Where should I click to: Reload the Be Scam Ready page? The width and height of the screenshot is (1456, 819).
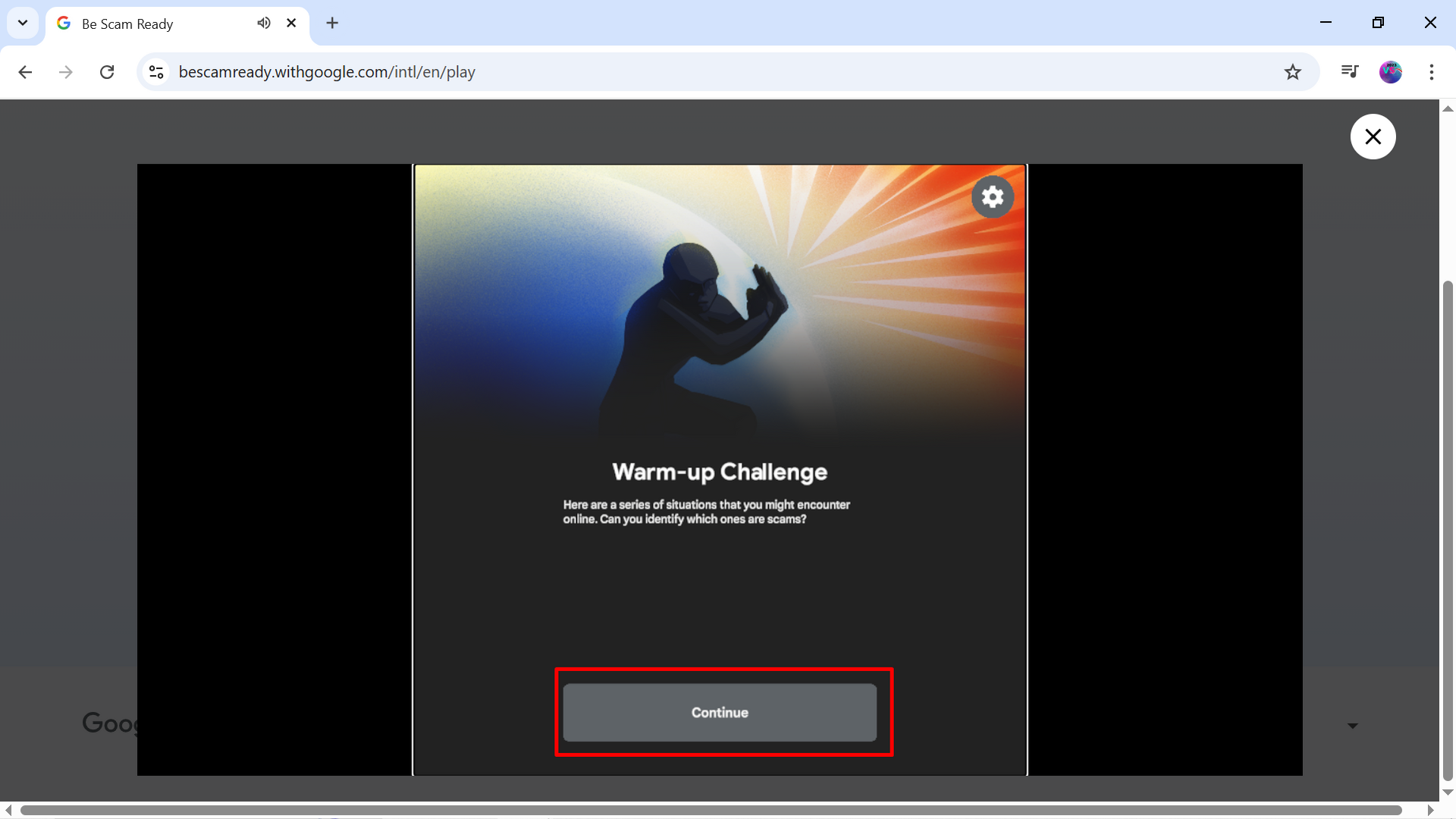pyautogui.click(x=107, y=72)
